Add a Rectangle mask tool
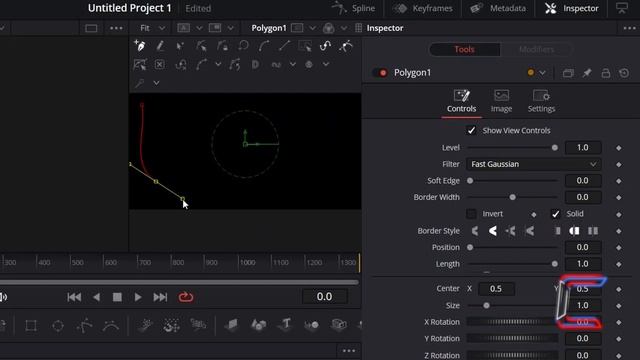Image resolution: width=640 pixels, height=360 pixels. (x=31, y=325)
